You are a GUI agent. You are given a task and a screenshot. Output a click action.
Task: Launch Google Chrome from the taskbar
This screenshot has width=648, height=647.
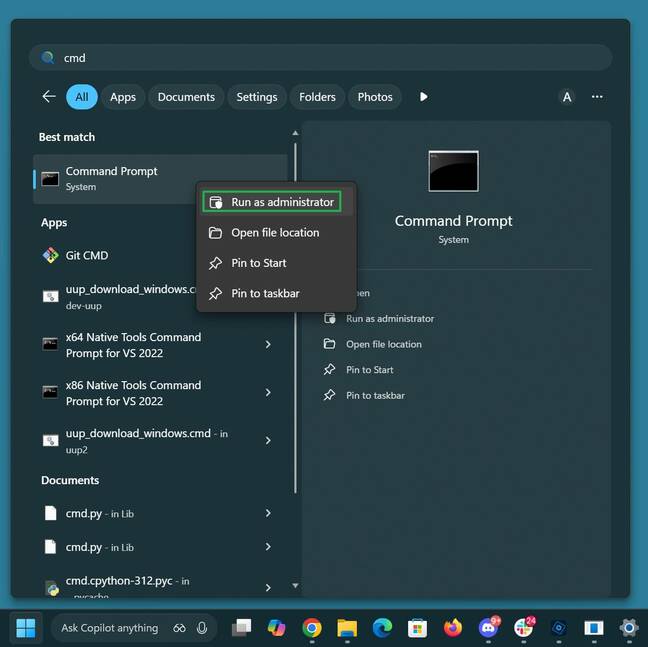tap(312, 628)
